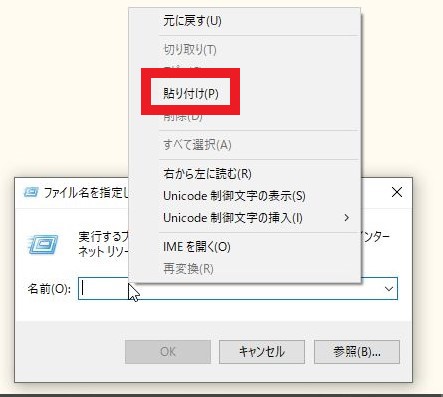443x397 pixels.
Task: Select 再変換(R) menu entry
Action: coord(244,269)
